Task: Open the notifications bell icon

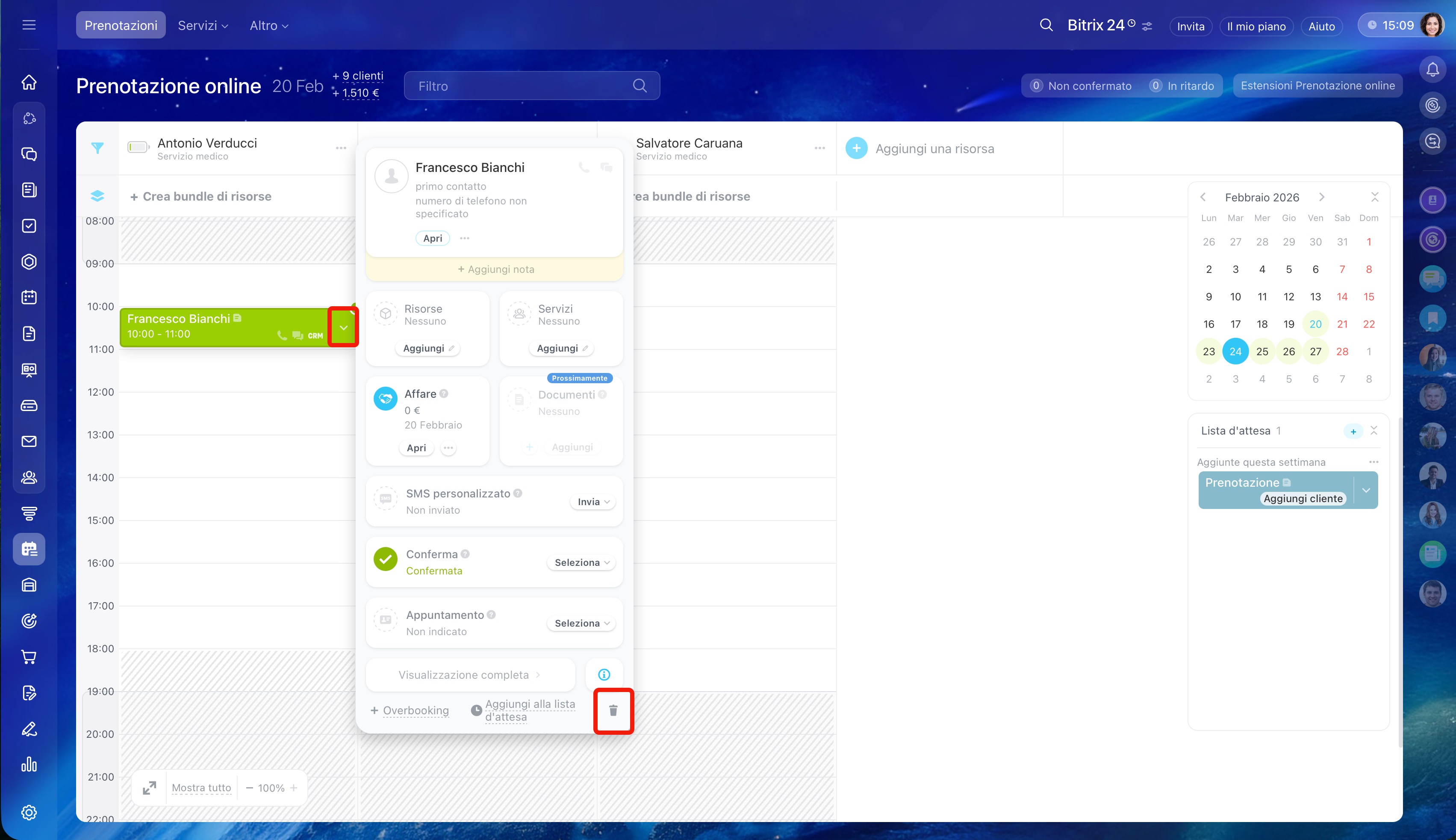Action: (1432, 70)
